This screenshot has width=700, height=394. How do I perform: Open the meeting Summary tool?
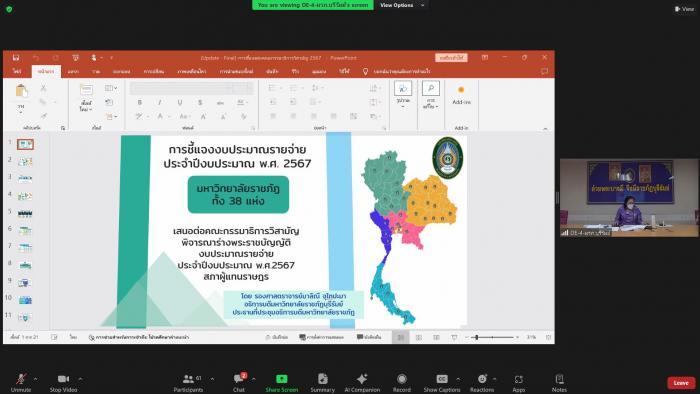(x=322, y=382)
